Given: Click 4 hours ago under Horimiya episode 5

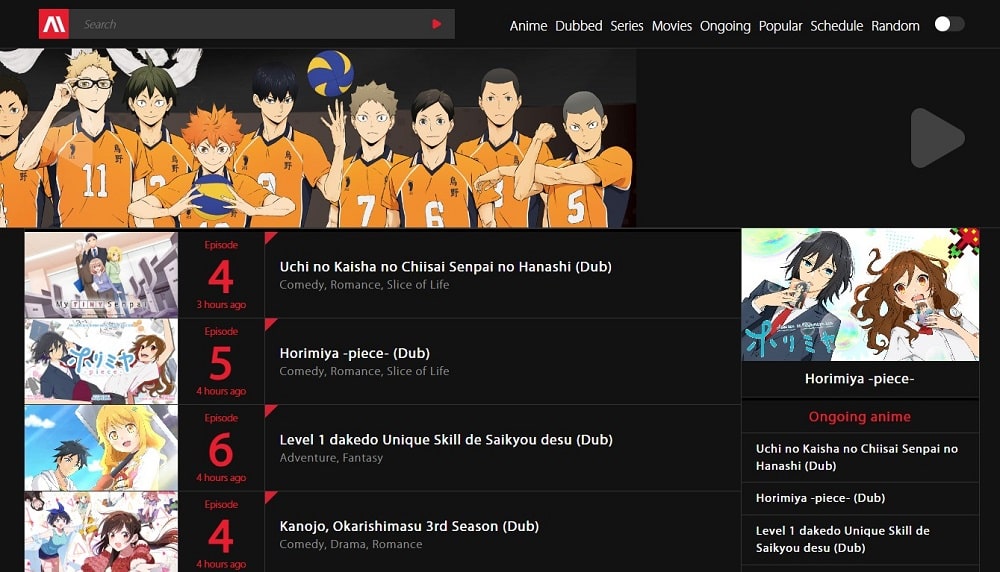Looking at the screenshot, I should (x=221, y=391).
